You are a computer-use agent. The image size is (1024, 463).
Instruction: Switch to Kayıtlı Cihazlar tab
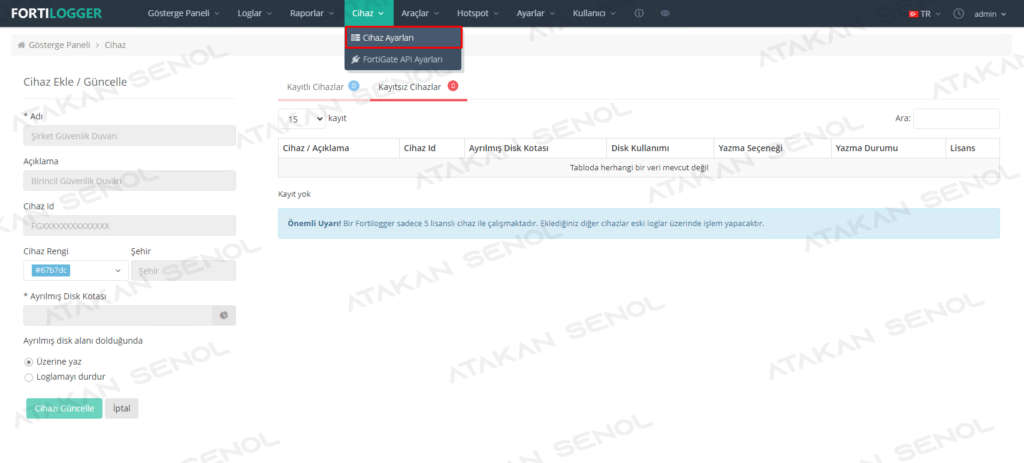click(323, 87)
